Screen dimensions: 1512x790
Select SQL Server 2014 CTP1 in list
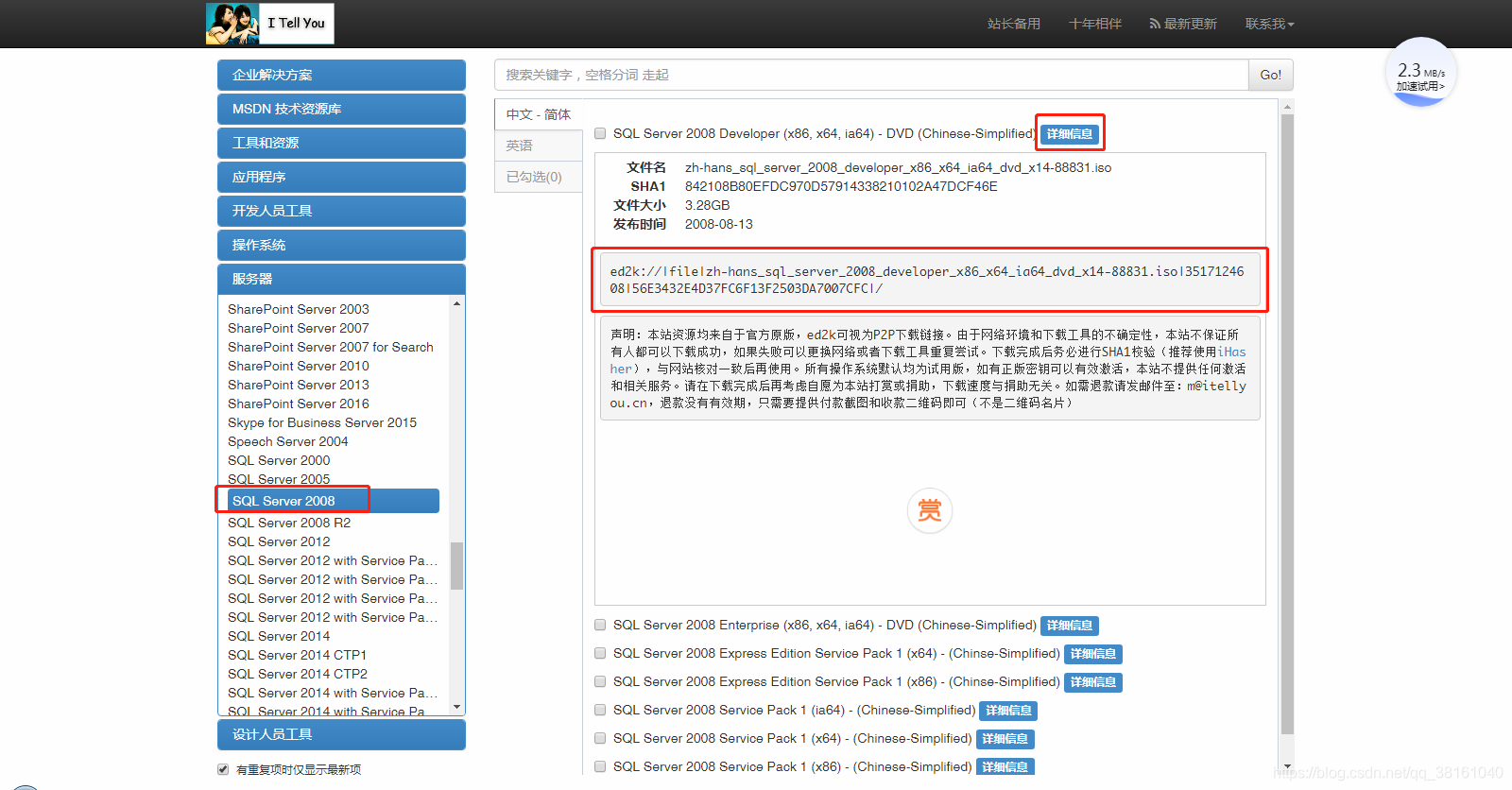(298, 655)
